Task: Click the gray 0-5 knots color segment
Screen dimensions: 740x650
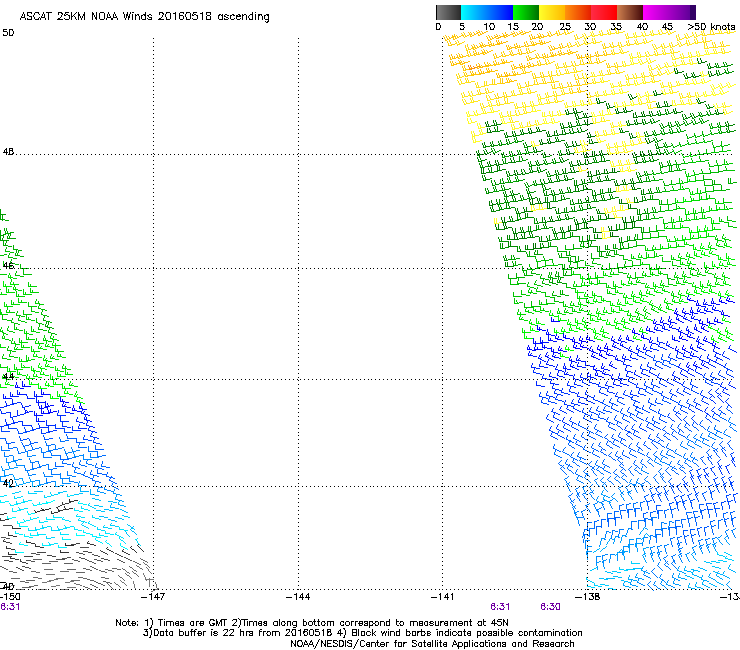Action: (448, 12)
